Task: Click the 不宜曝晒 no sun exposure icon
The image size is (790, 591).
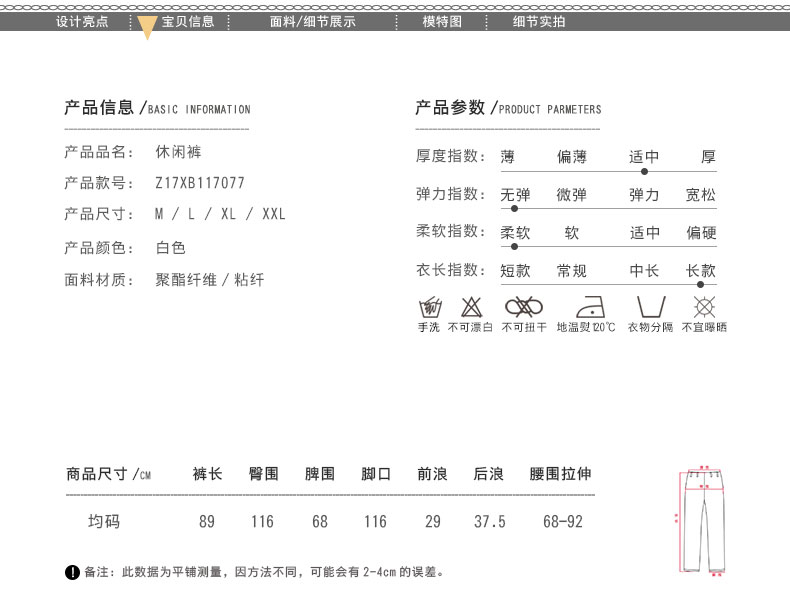Action: 704,307
